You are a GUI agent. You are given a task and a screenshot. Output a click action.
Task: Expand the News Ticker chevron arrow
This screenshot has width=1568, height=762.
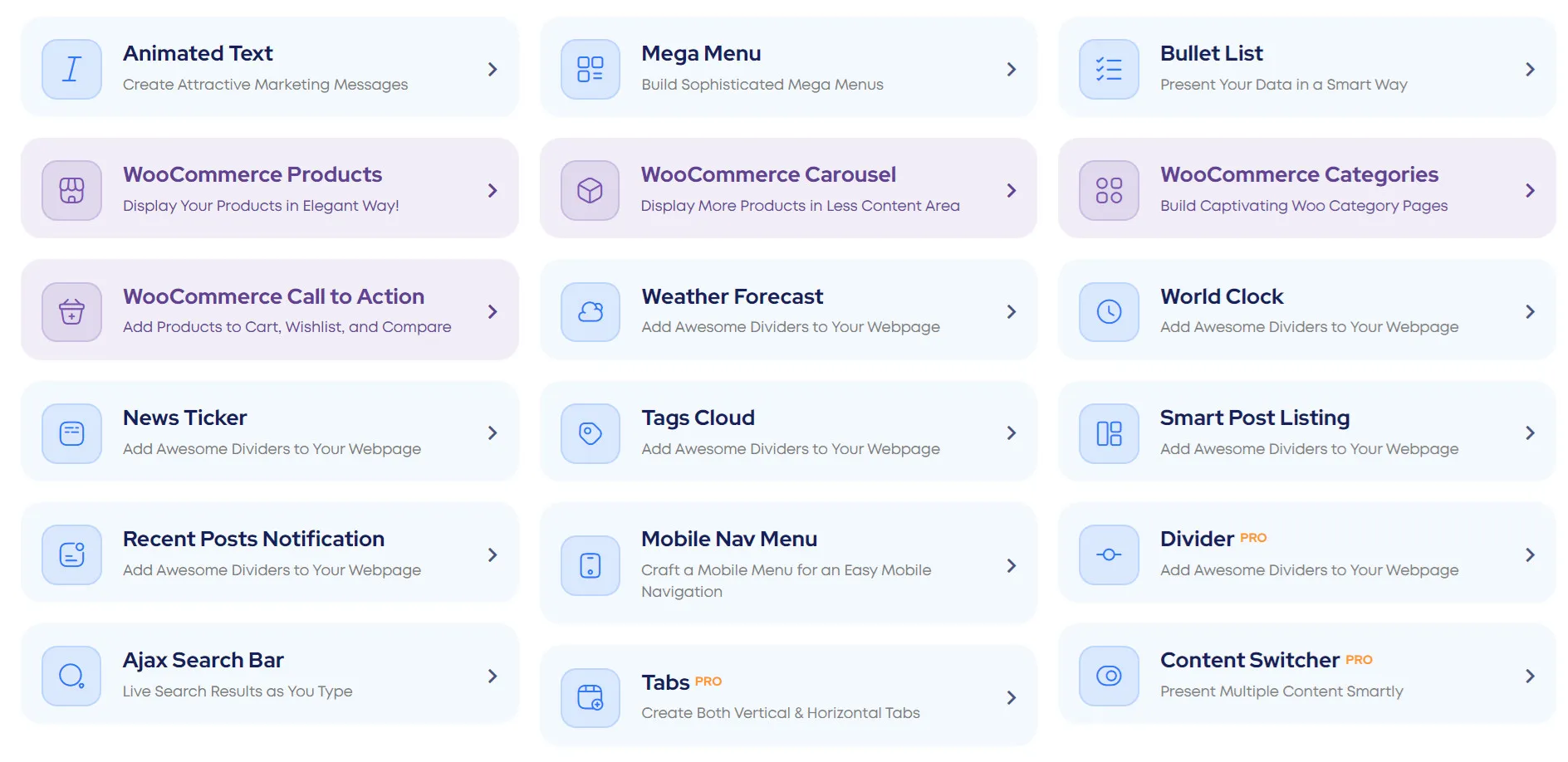point(492,433)
